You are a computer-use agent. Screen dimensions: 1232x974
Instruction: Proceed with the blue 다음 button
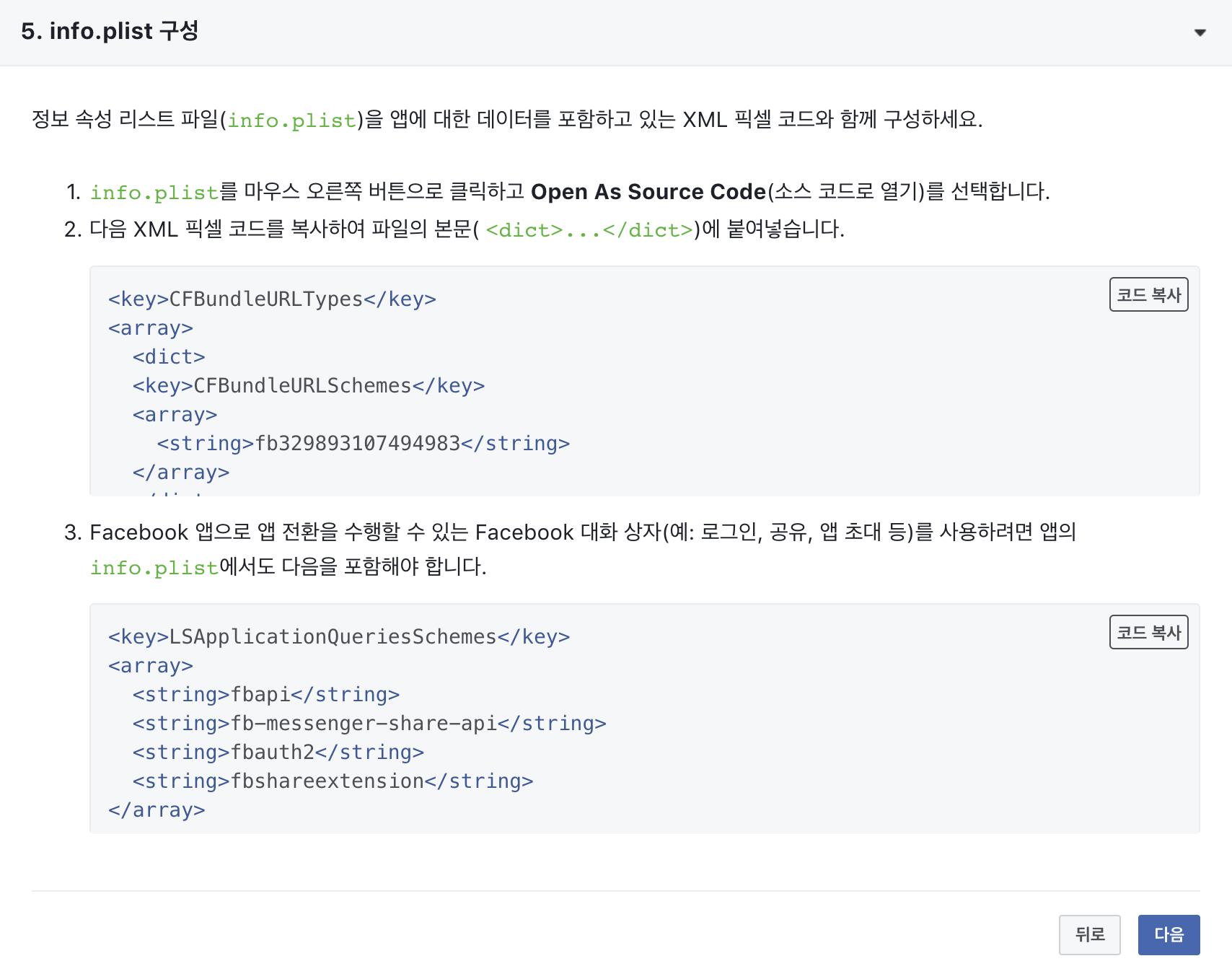[1169, 935]
